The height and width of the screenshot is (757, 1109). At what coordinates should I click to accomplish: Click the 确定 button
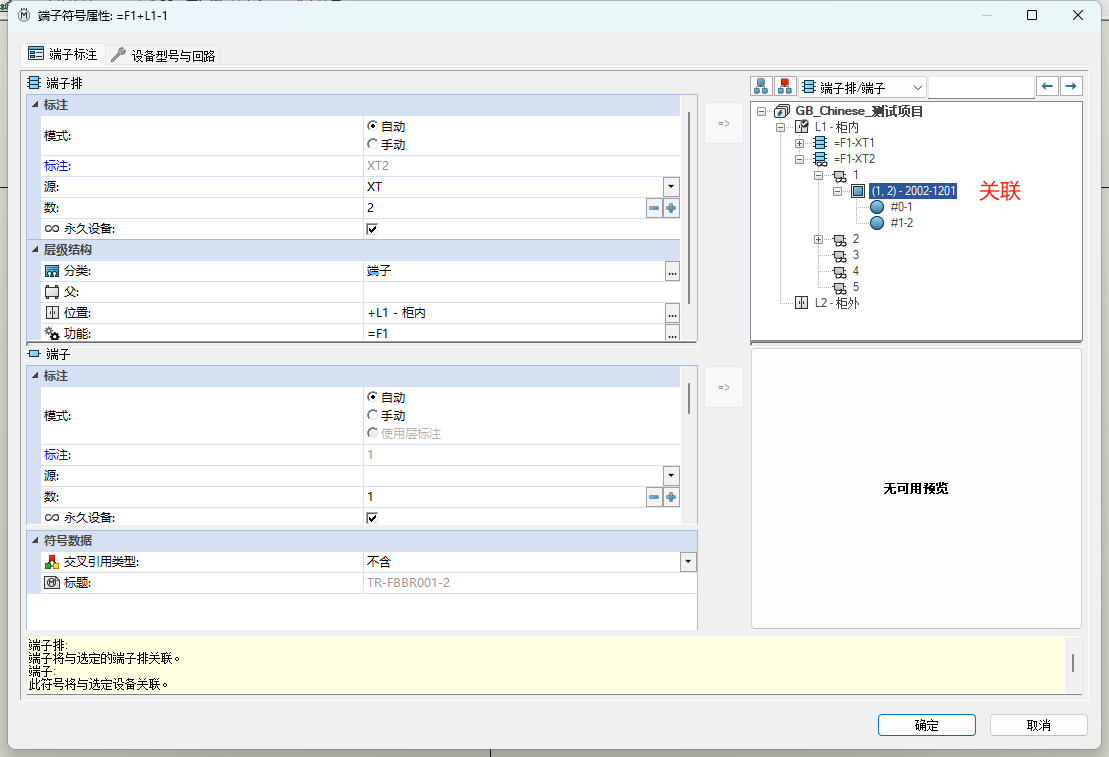click(926, 724)
